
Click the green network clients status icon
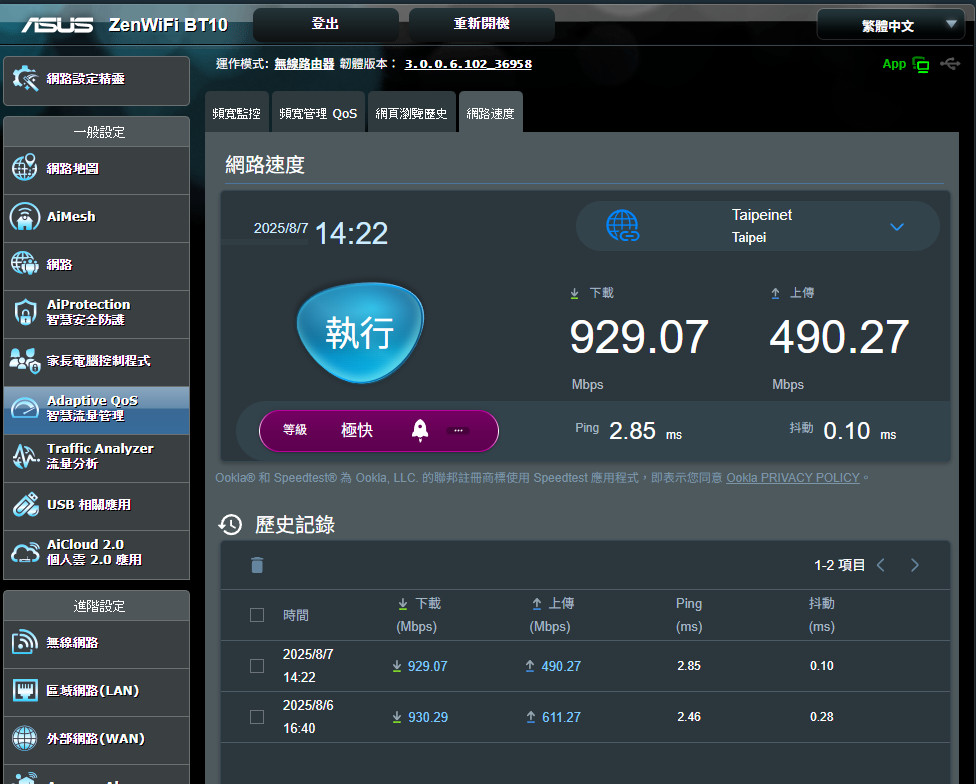point(921,64)
